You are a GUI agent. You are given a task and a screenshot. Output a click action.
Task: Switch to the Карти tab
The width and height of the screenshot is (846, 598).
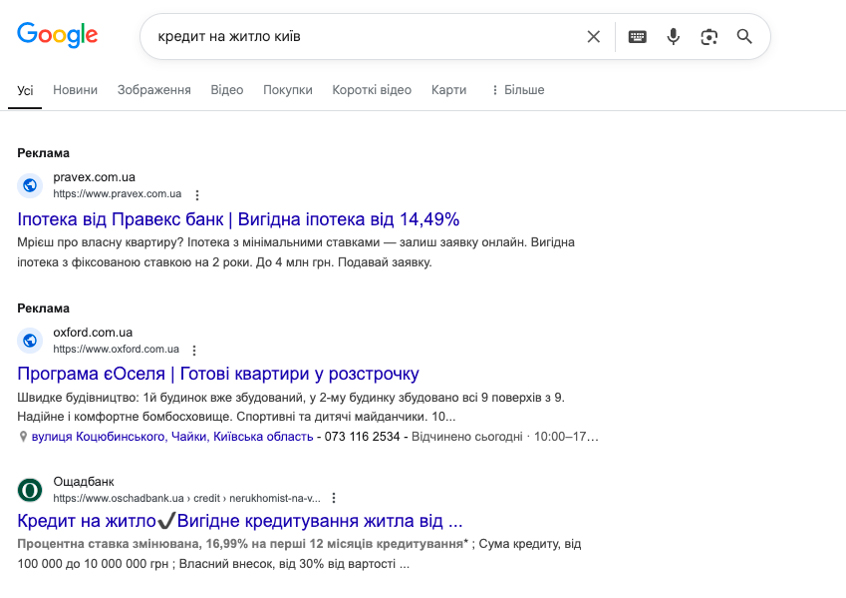(x=448, y=90)
